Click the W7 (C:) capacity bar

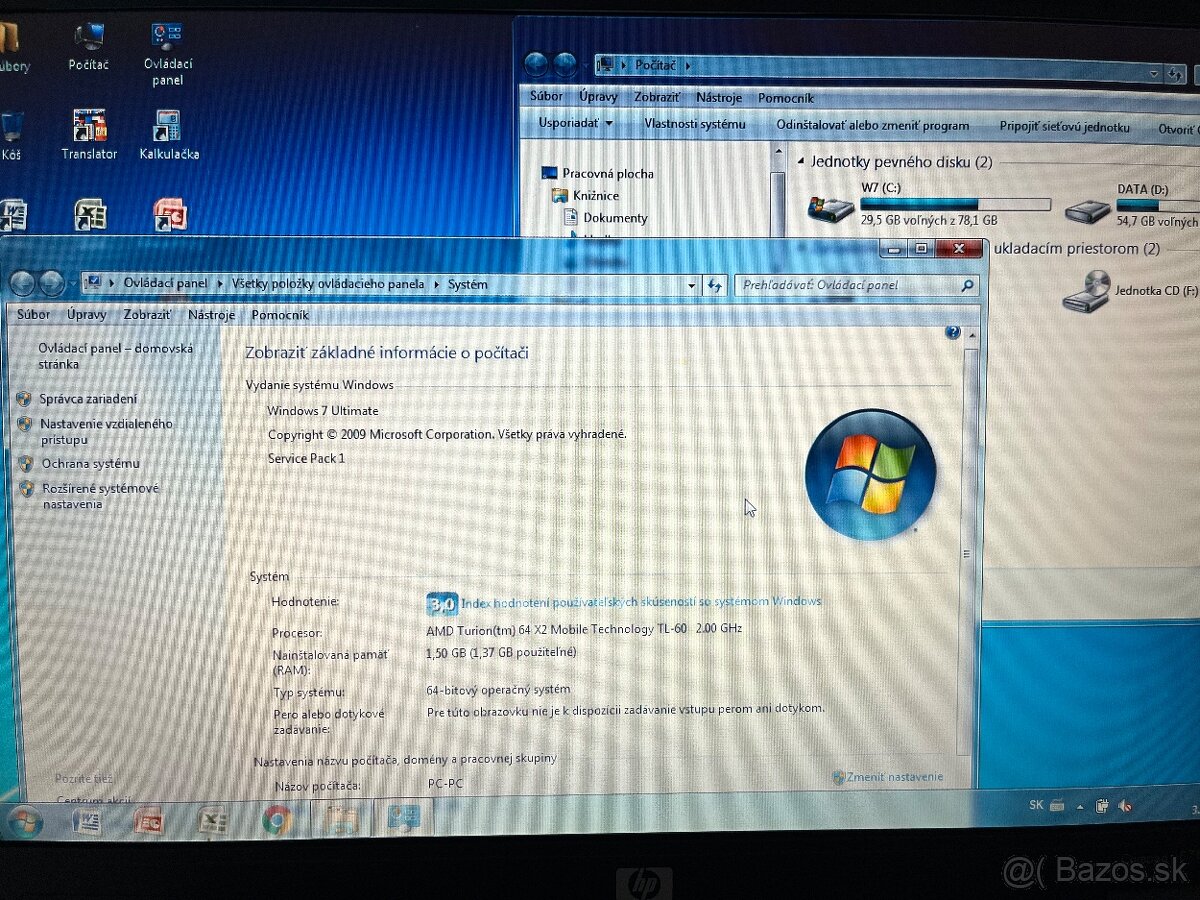tap(955, 203)
